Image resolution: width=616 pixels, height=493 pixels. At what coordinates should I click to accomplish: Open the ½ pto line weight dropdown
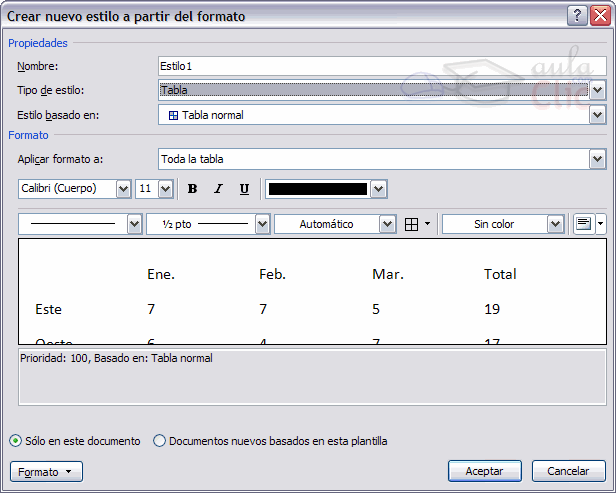coord(262,224)
